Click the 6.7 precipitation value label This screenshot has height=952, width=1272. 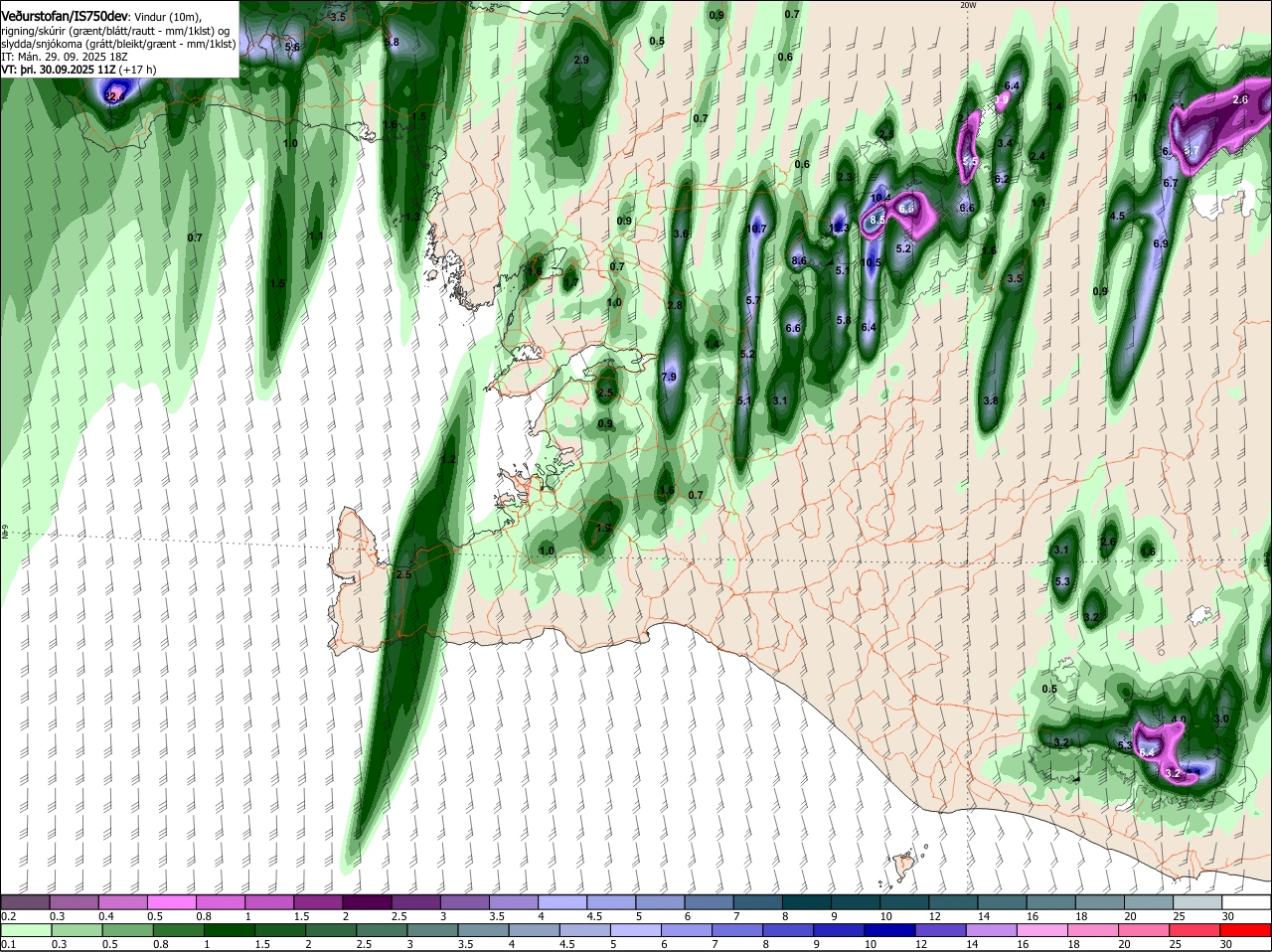1171,183
